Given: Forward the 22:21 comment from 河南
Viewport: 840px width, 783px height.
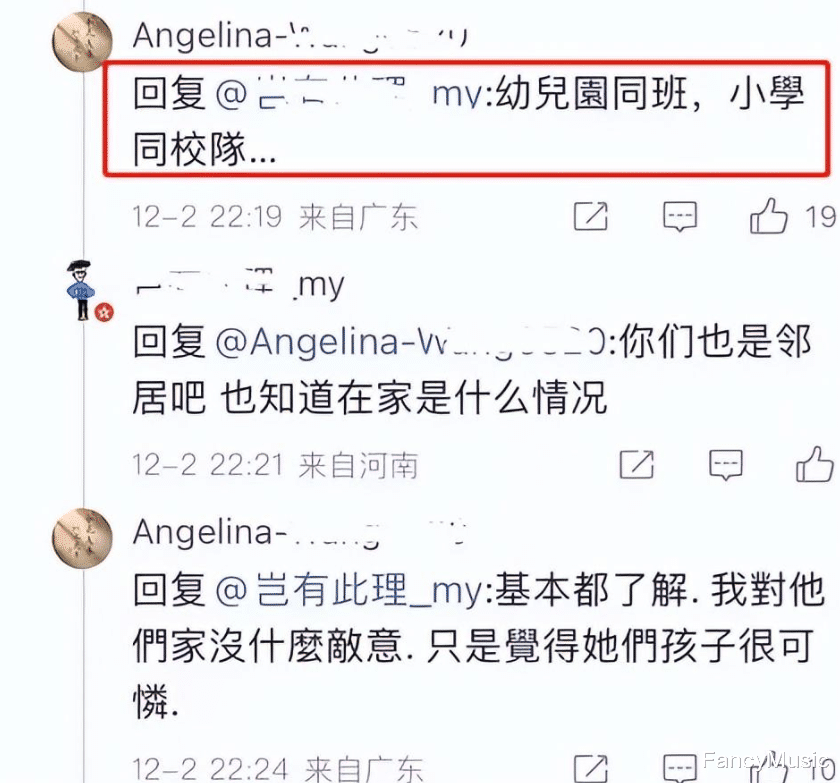Looking at the screenshot, I should pyautogui.click(x=637, y=464).
